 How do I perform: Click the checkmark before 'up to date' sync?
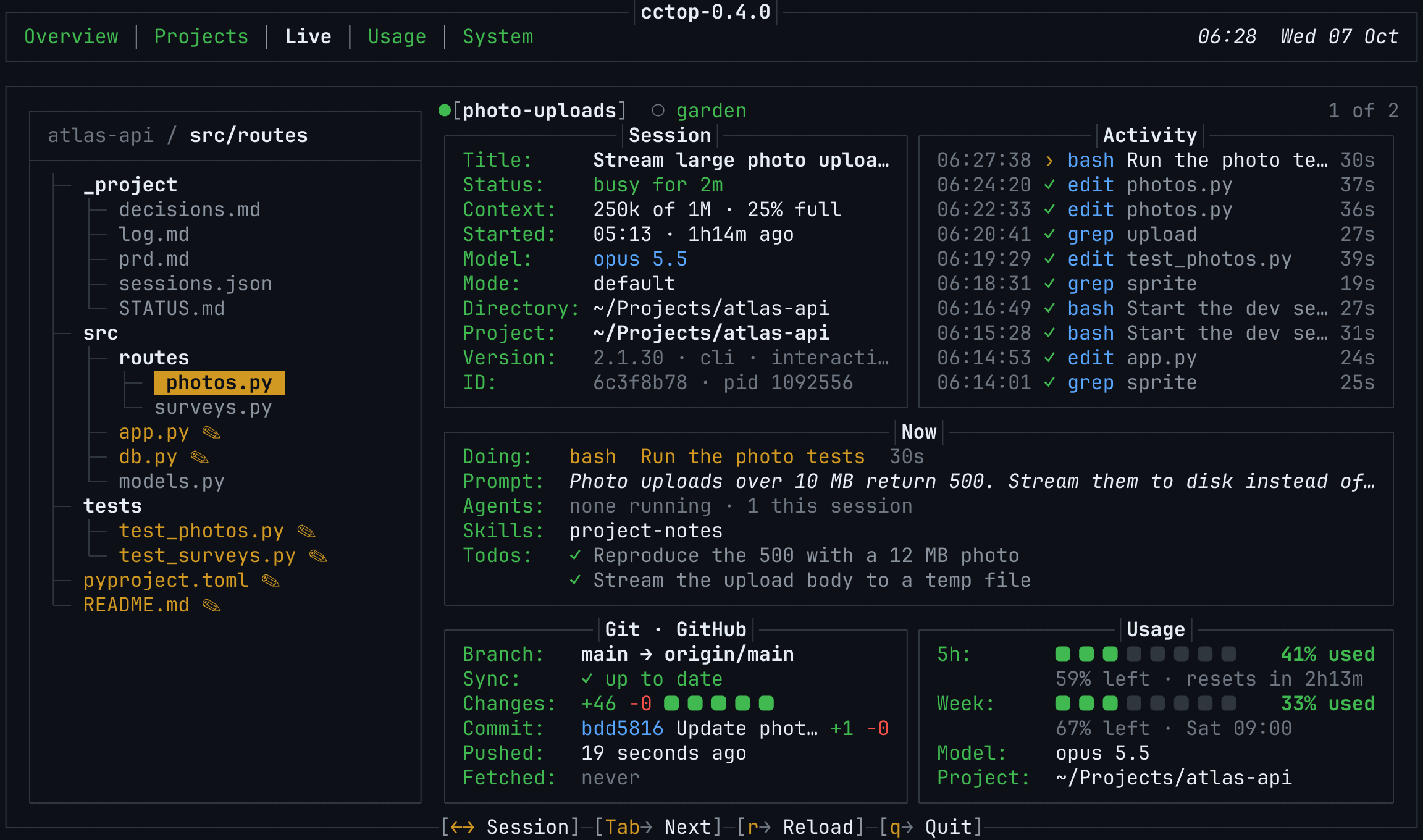point(587,679)
